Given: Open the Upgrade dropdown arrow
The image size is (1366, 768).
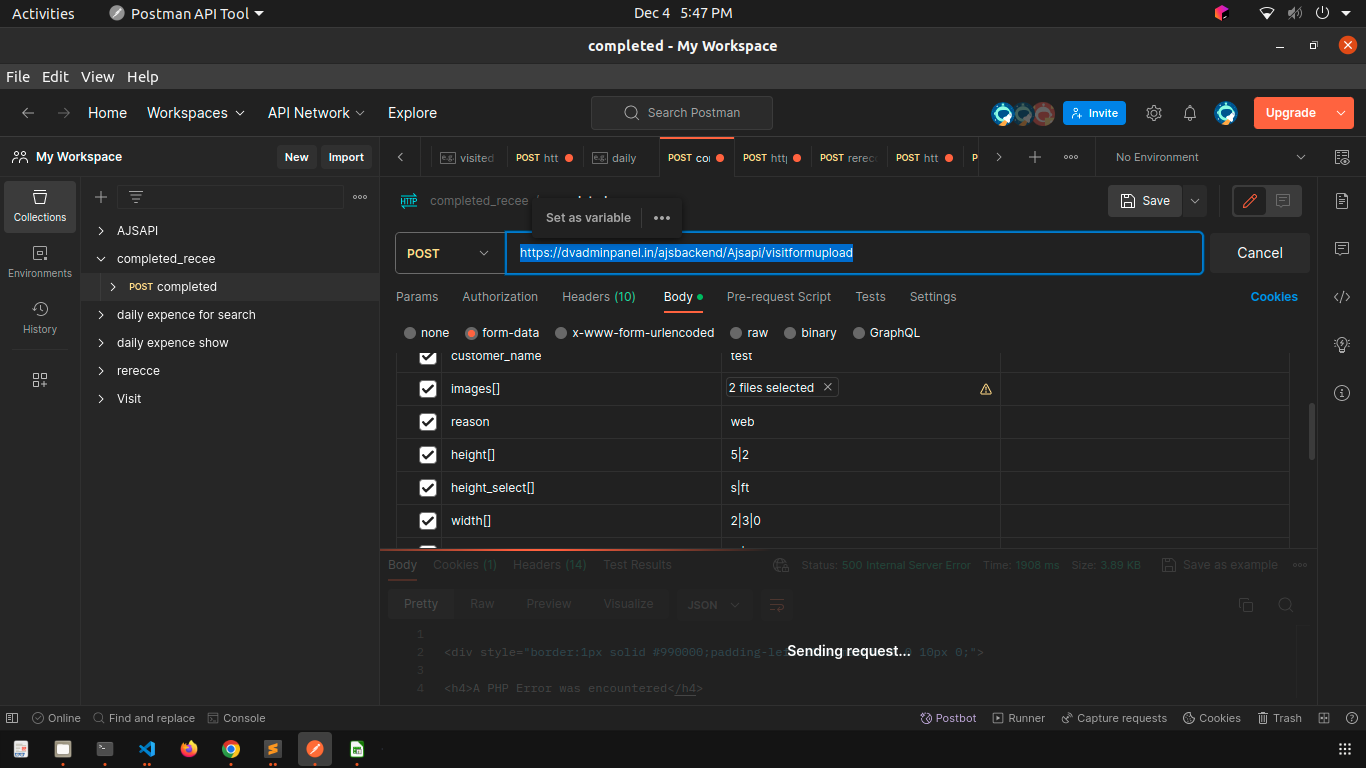Looking at the screenshot, I should pos(1341,113).
